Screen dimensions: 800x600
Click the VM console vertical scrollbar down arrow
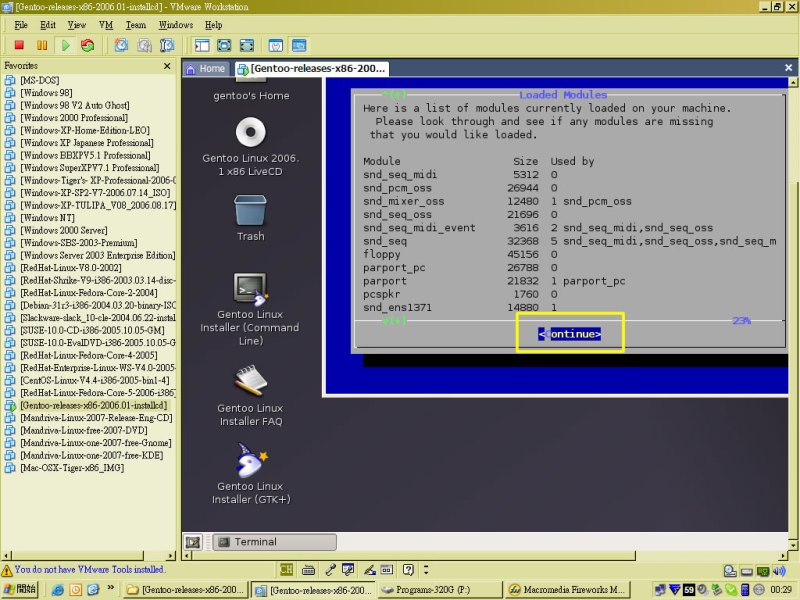click(x=793, y=545)
